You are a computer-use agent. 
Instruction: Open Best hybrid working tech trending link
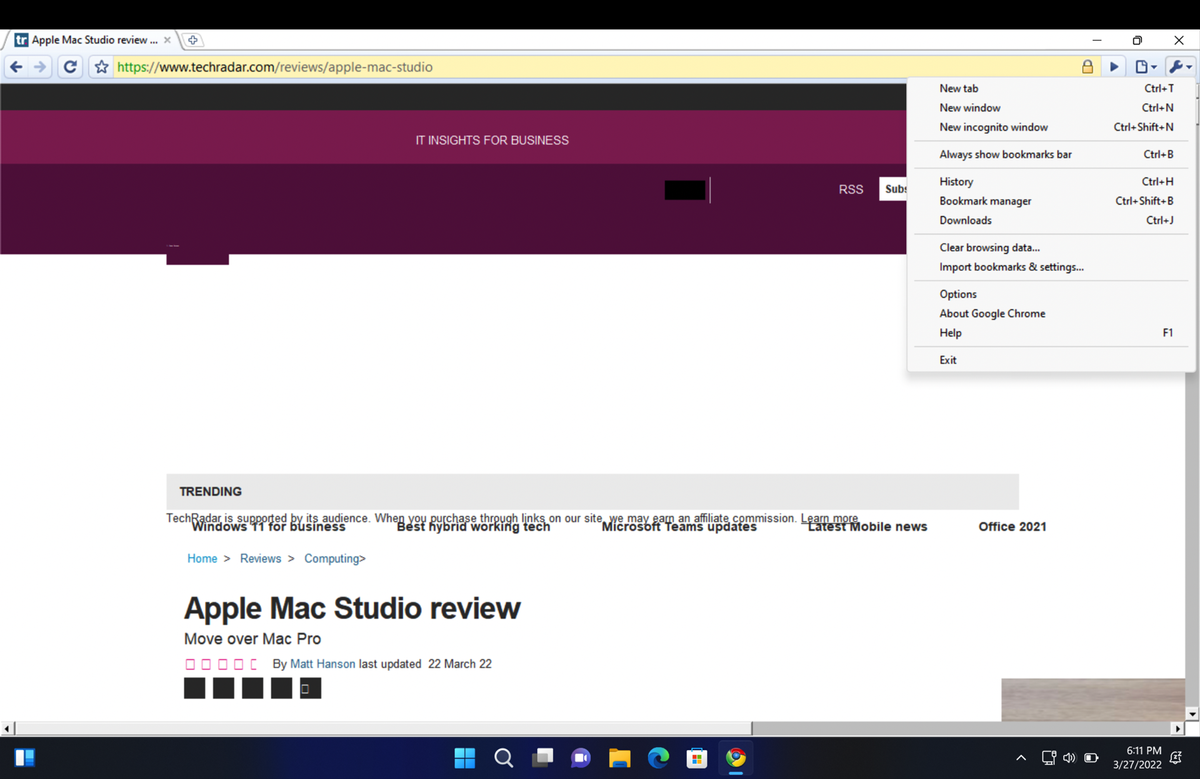point(473,526)
